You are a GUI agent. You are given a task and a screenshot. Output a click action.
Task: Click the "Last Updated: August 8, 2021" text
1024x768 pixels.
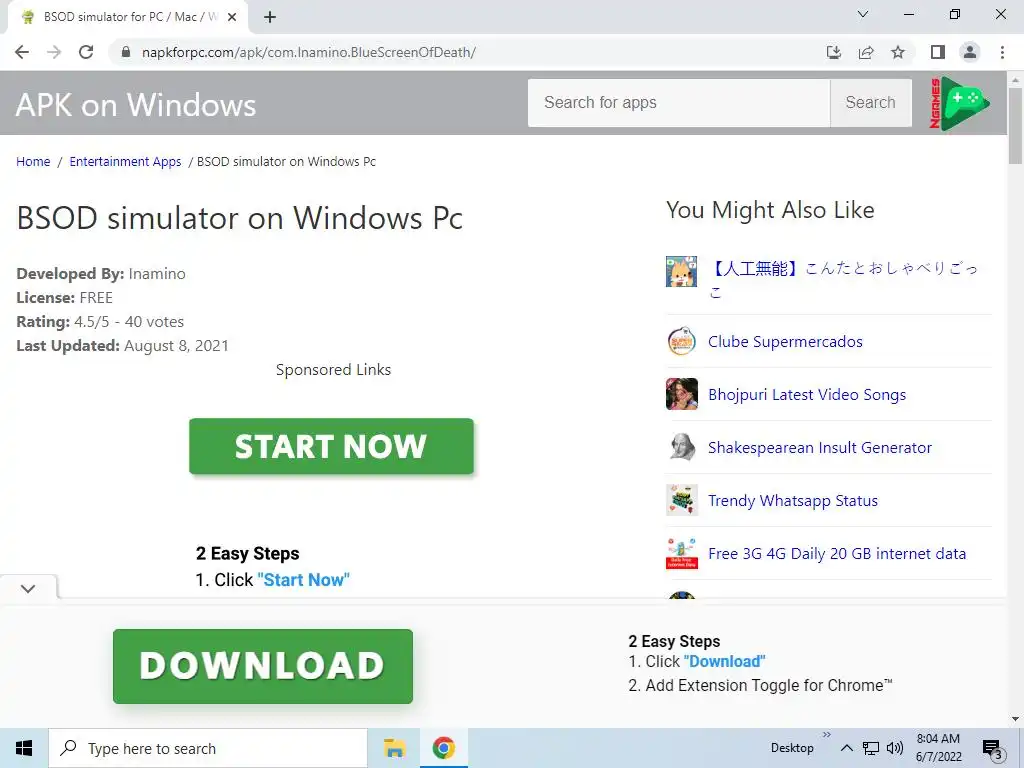123,345
